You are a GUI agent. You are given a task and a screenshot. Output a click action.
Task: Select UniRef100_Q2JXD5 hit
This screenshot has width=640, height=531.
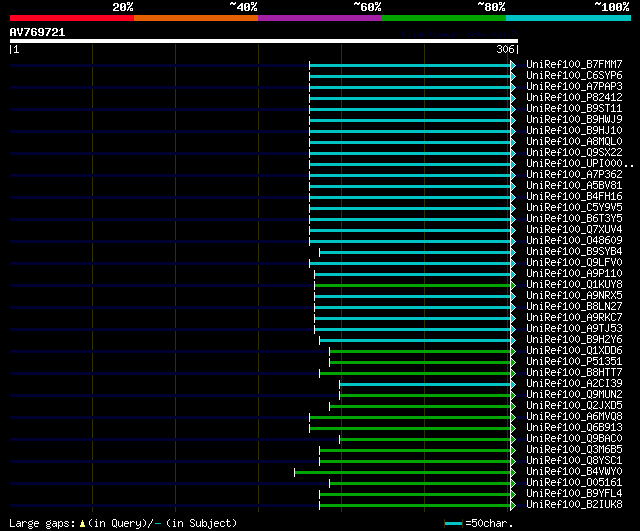pyautogui.click(x=574, y=406)
